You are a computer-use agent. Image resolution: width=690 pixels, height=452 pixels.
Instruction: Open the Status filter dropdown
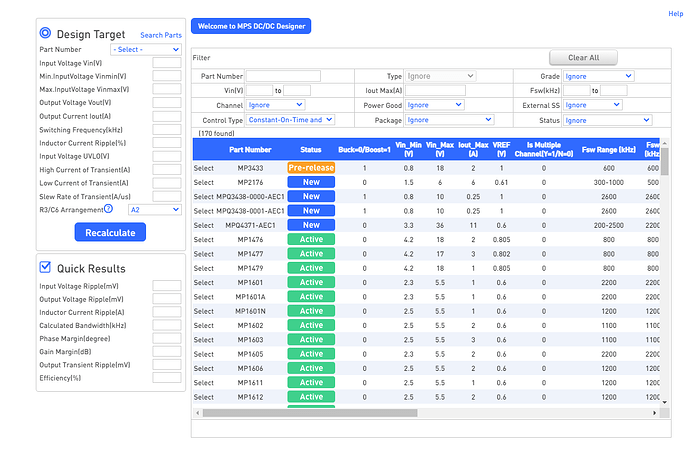pyautogui.click(x=607, y=120)
